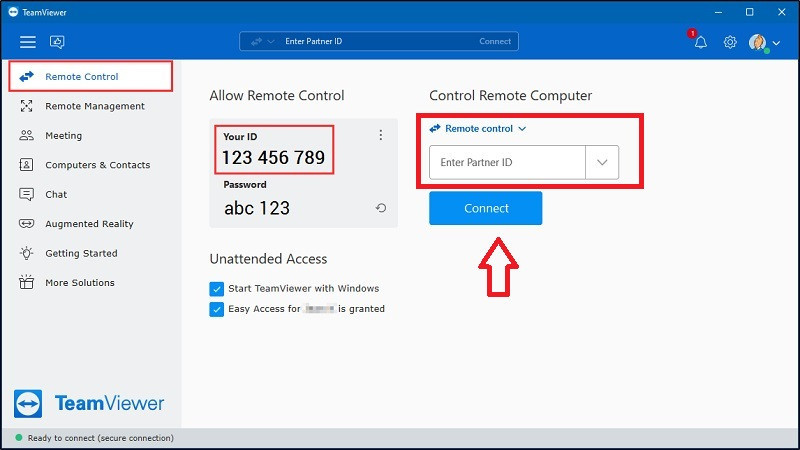Click the Control Remote Computer heading
This screenshot has height=450, width=800.
click(511, 95)
